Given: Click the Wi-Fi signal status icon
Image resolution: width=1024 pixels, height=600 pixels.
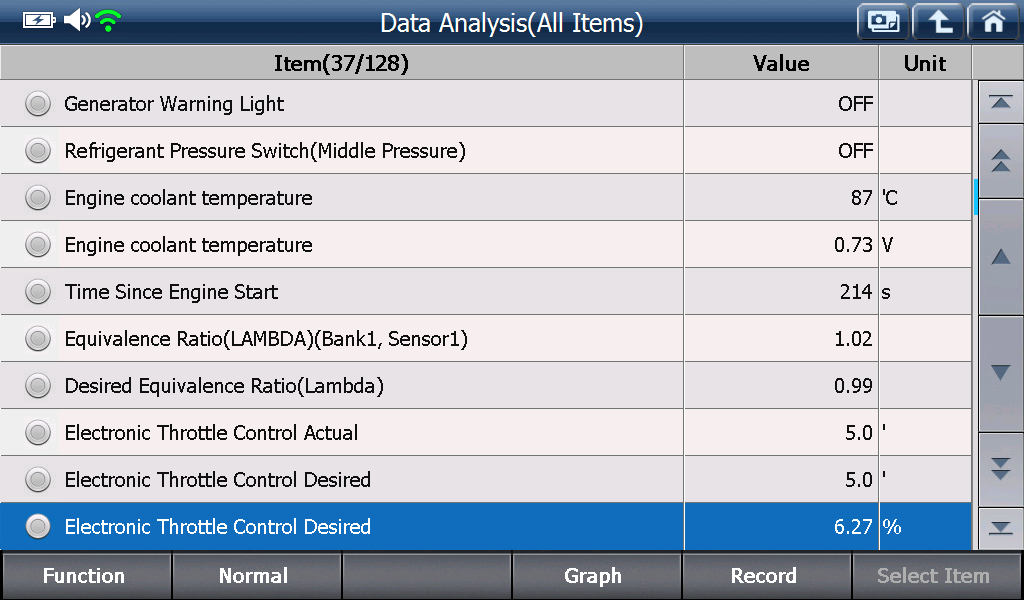Looking at the screenshot, I should 108,21.
